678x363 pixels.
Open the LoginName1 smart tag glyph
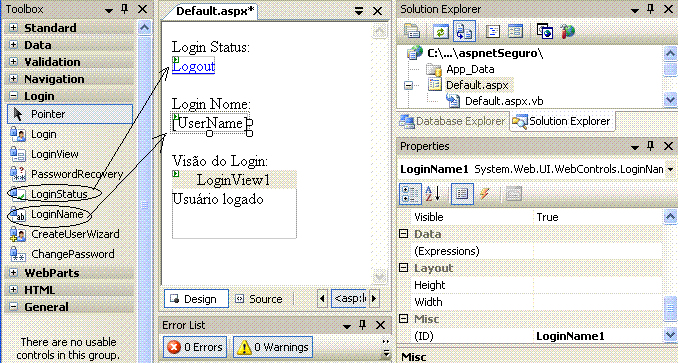(x=176, y=117)
